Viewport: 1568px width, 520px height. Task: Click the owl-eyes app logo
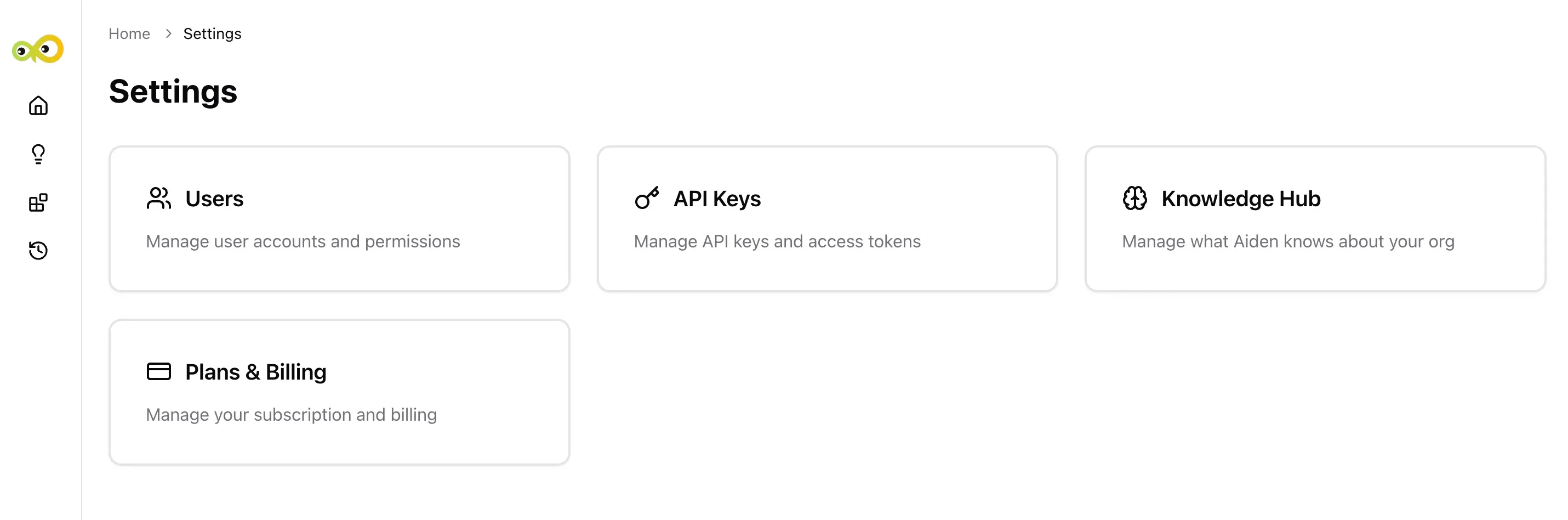(x=38, y=49)
